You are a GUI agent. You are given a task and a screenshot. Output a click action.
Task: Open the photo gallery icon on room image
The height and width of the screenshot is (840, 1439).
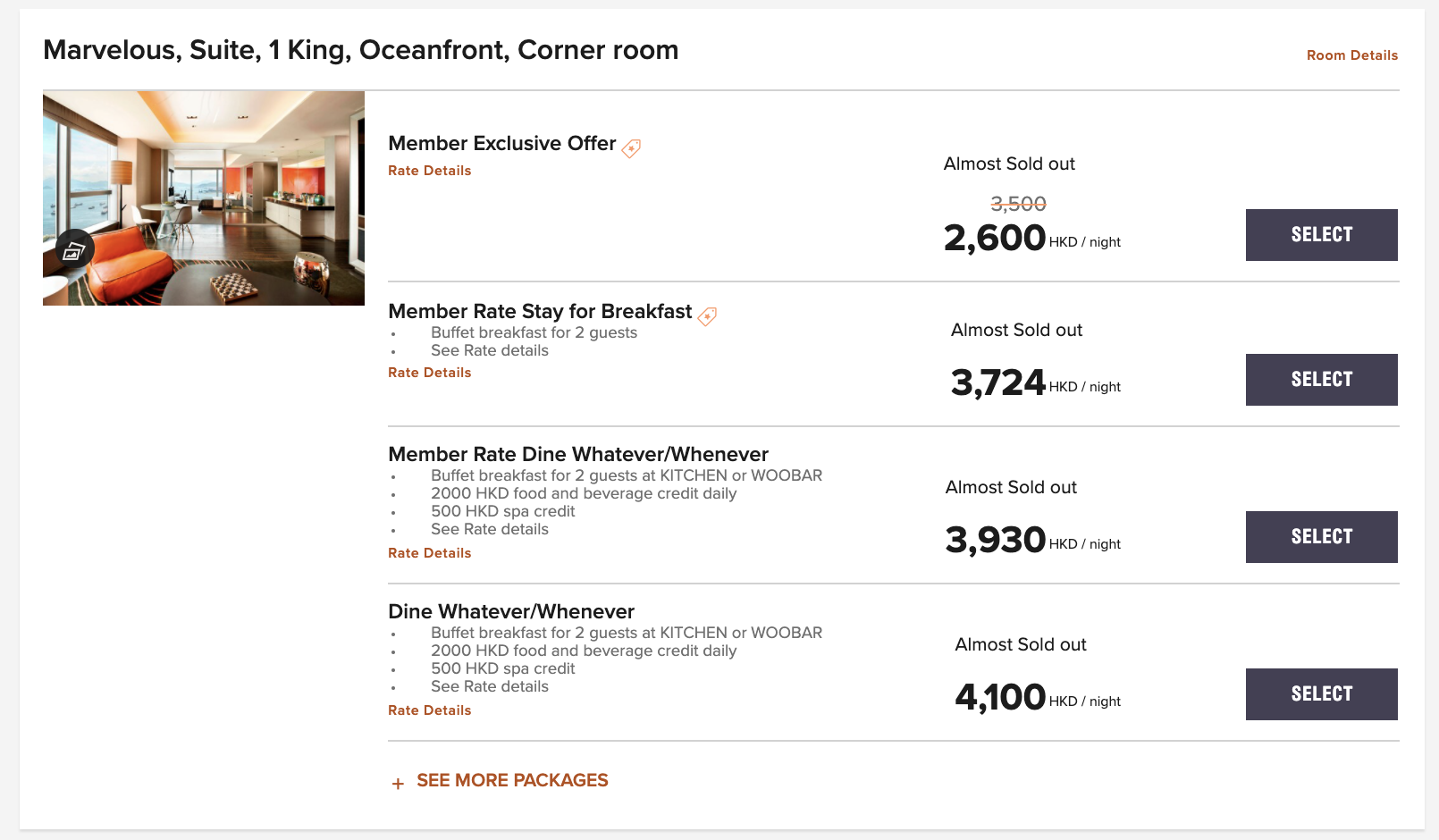click(x=74, y=251)
